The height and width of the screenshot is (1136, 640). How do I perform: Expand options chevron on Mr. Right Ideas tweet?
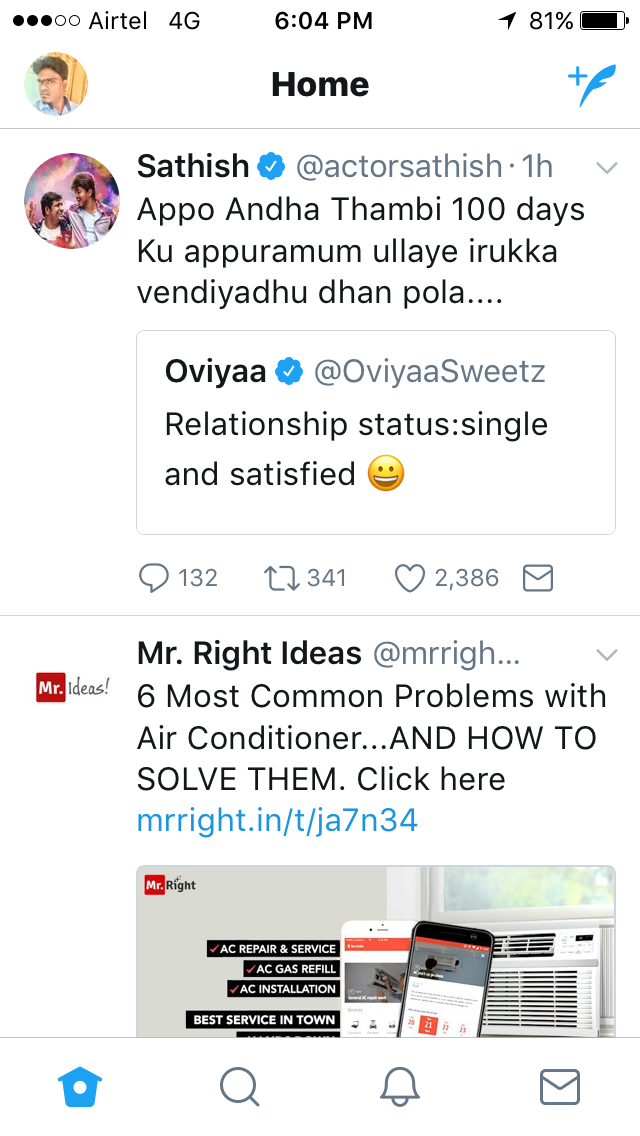pyautogui.click(x=607, y=655)
